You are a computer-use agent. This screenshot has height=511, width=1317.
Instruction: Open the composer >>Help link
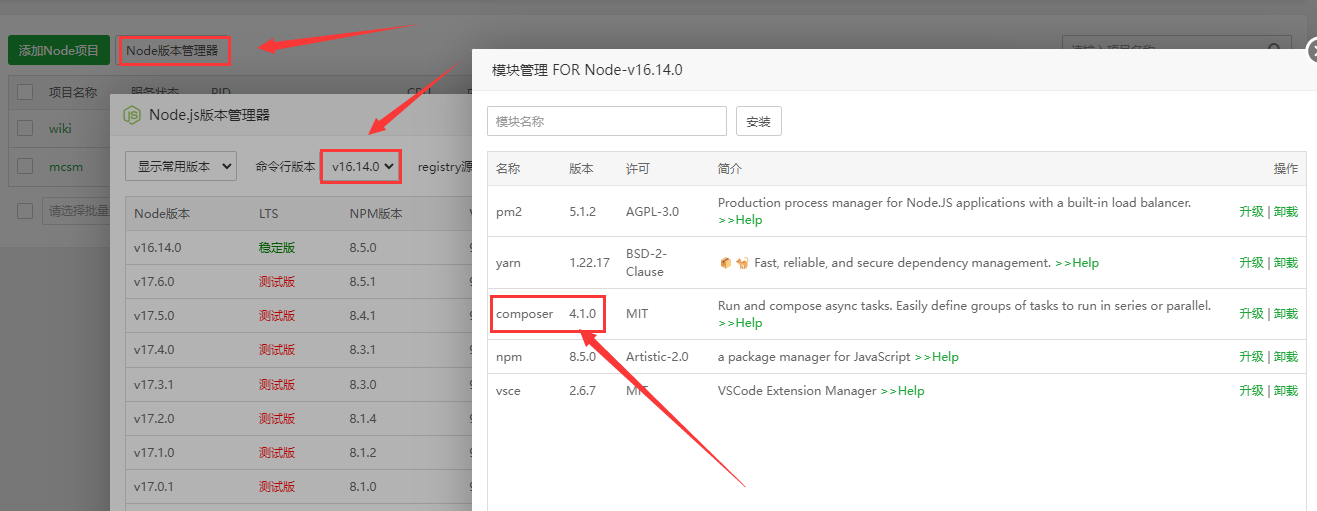(740, 323)
